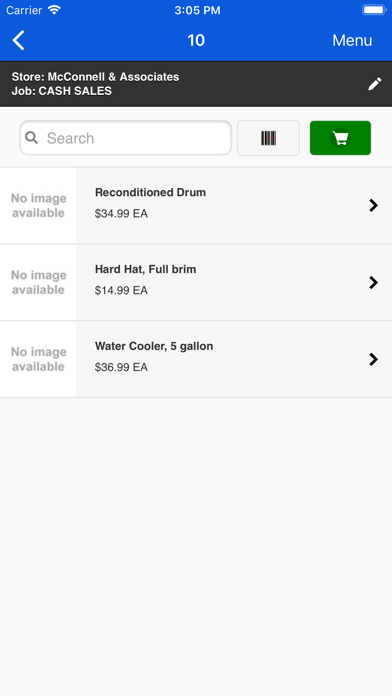
Task: Expand Reconditioned Drum chevron arrow
Action: [x=373, y=206]
